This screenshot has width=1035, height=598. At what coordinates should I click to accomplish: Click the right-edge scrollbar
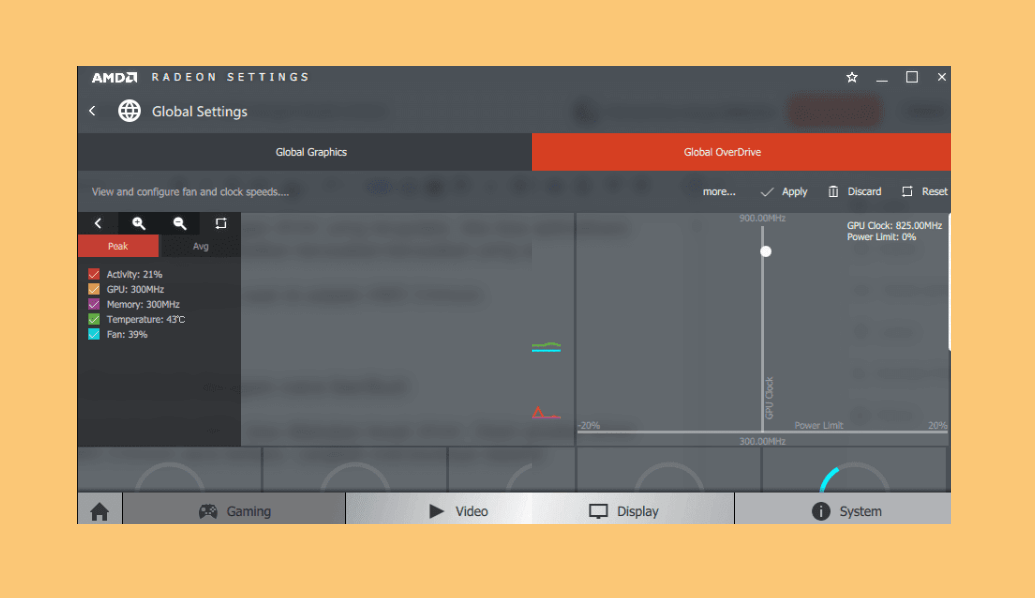(949, 282)
